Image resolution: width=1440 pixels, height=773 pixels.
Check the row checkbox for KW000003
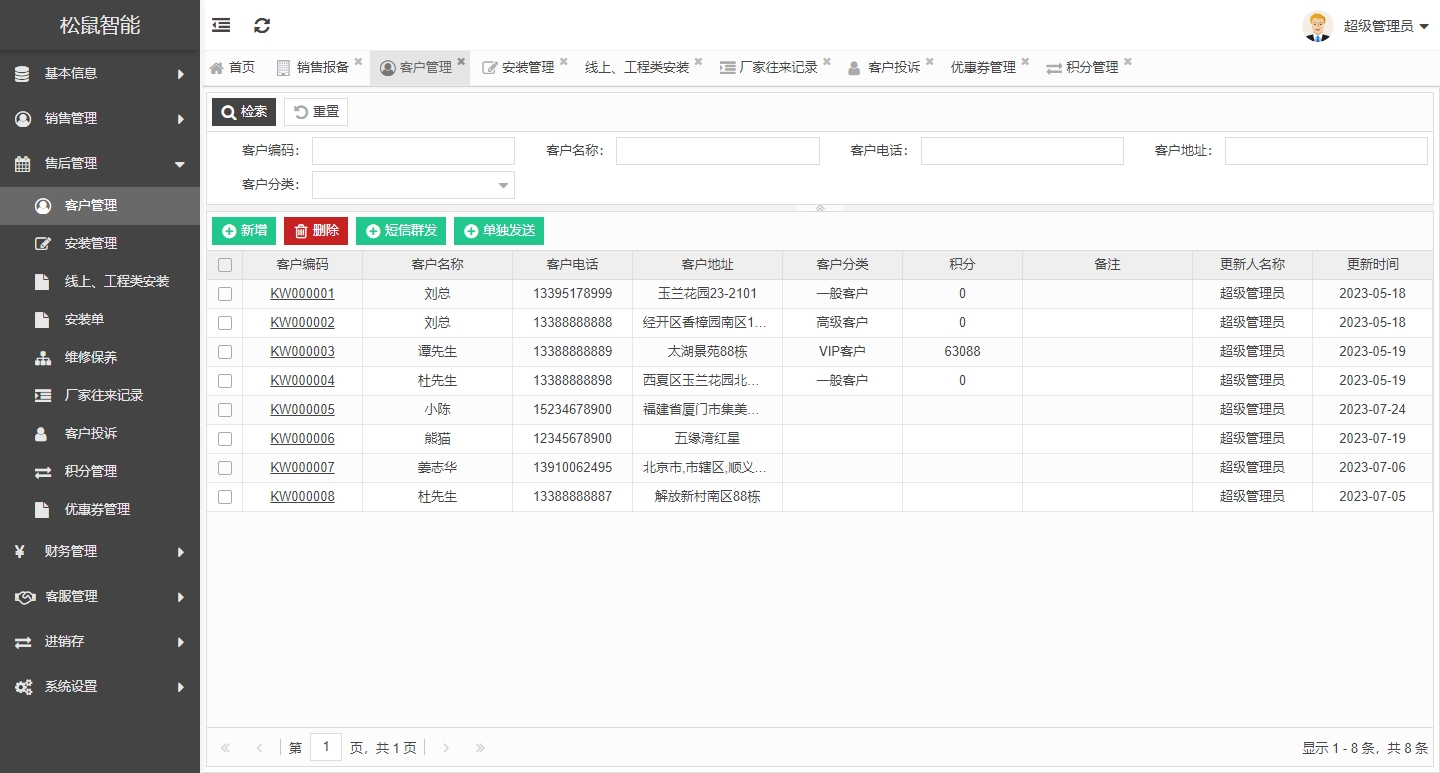225,352
